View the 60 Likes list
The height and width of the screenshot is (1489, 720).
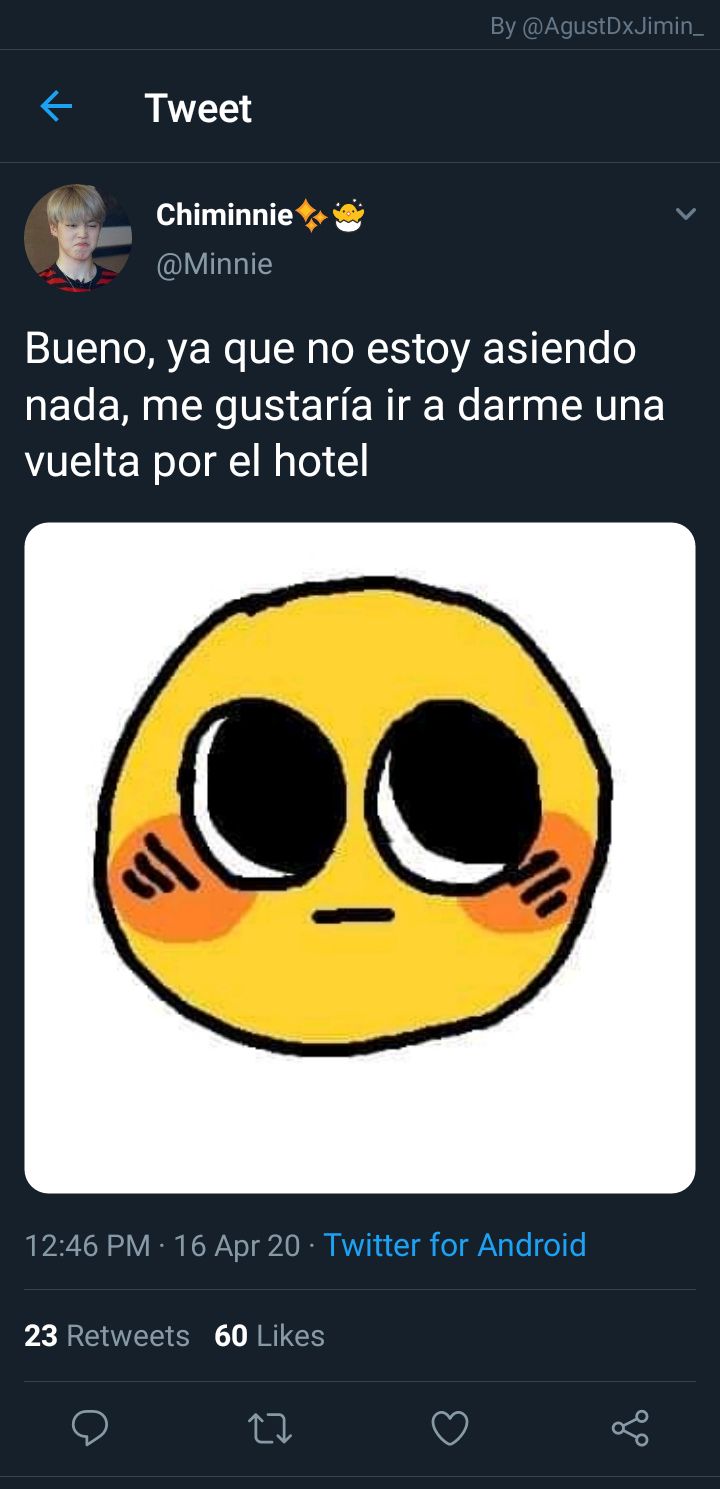(x=270, y=1336)
